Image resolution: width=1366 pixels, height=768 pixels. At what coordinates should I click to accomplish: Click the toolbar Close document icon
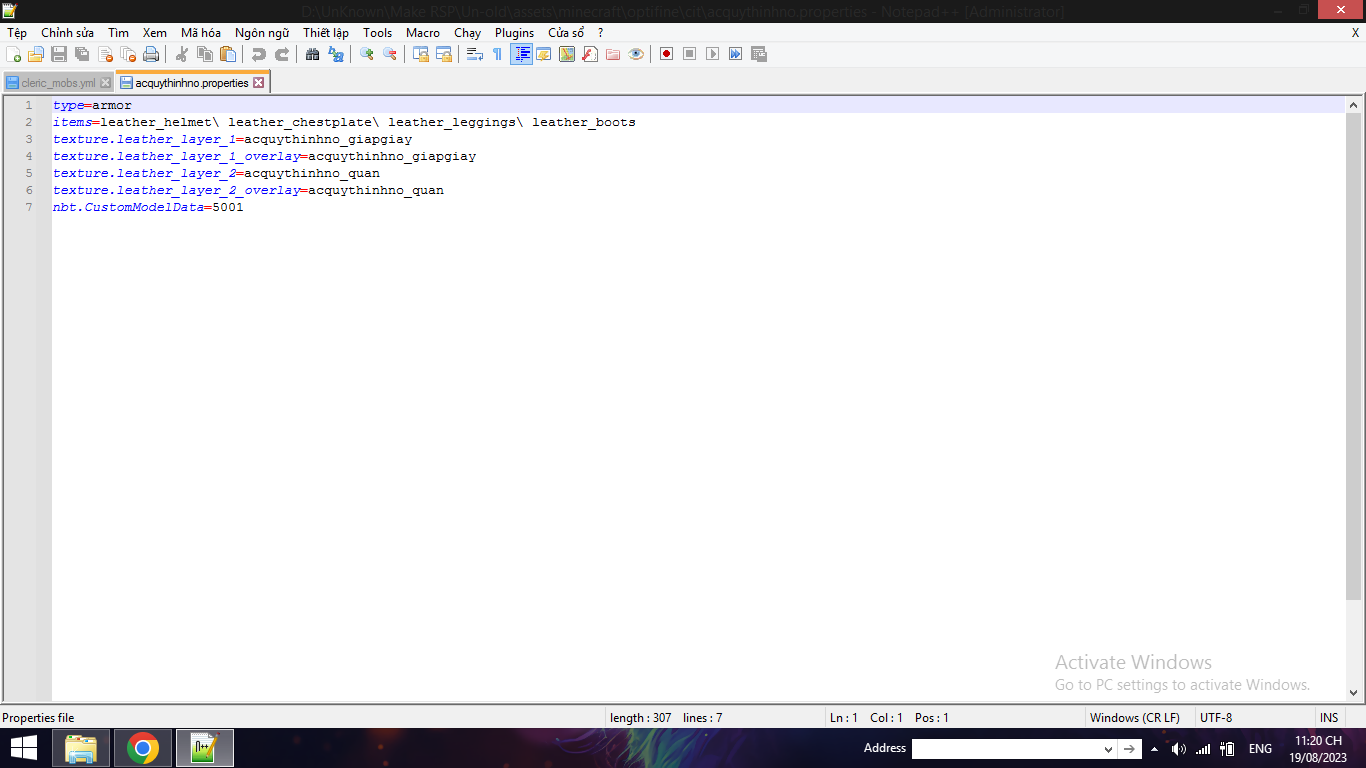tap(105, 54)
